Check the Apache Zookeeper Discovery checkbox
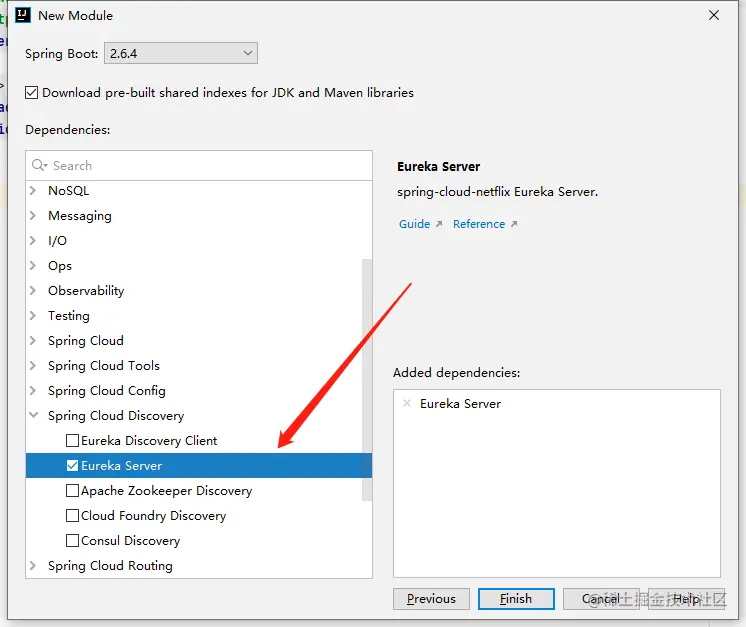746x627 pixels. coord(72,490)
